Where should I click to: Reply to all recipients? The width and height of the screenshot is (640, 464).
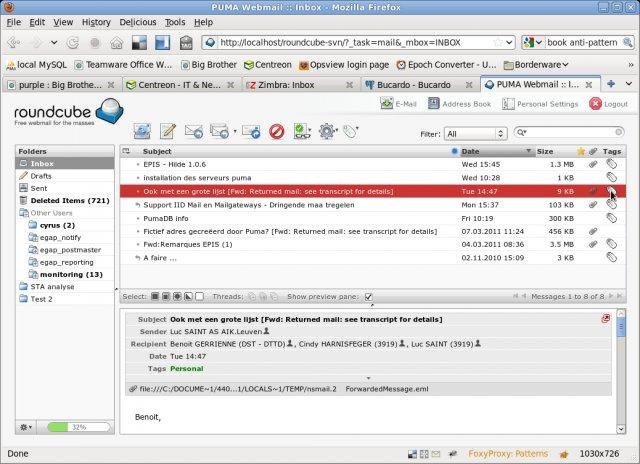point(220,131)
